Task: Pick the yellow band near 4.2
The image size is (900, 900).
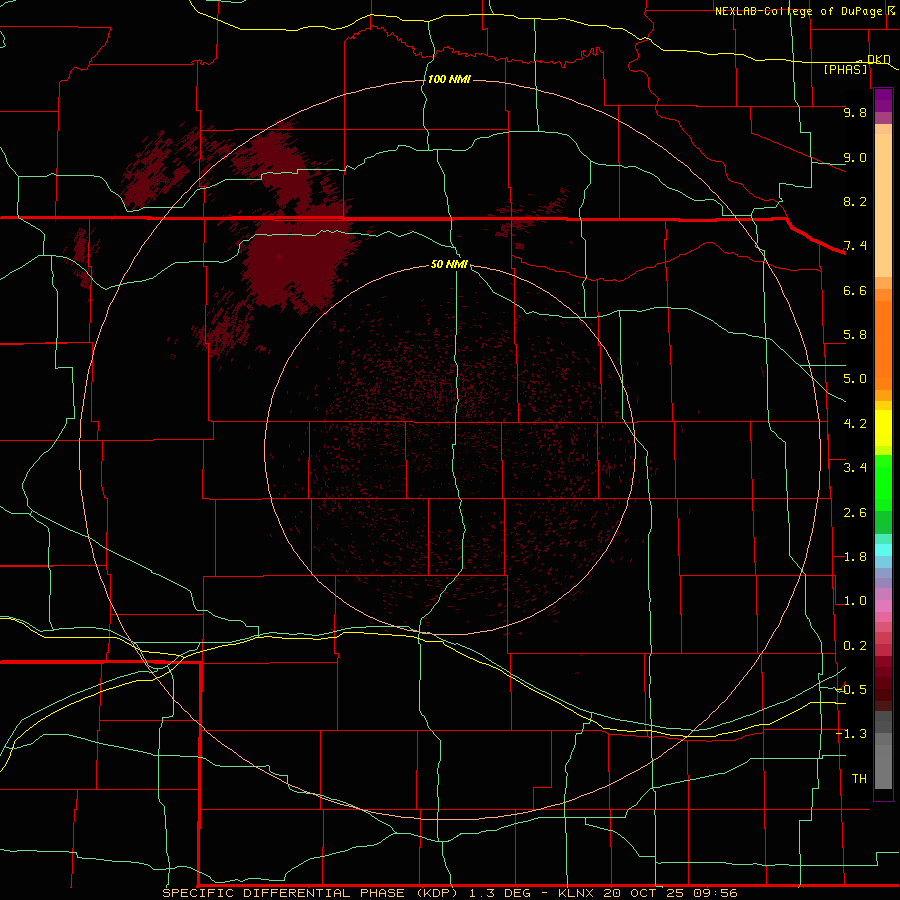Action: point(883,428)
